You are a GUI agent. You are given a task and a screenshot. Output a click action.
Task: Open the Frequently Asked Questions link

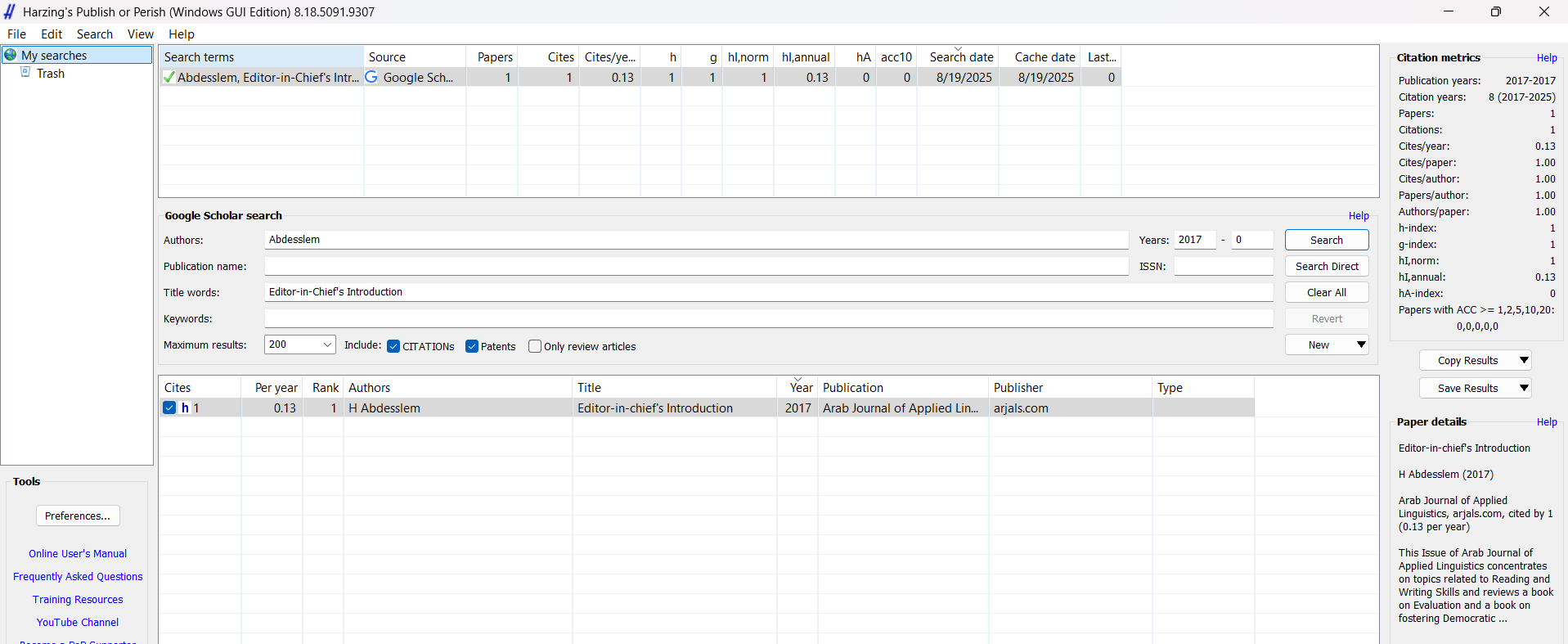tap(78, 576)
